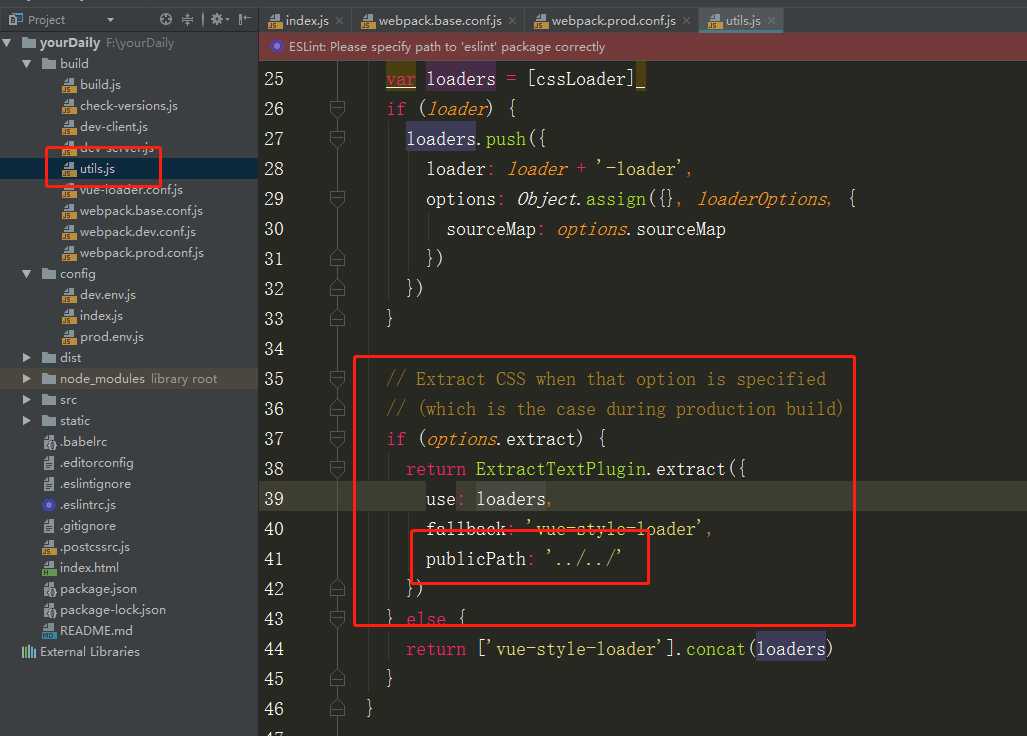The height and width of the screenshot is (736, 1027).
Task: Collapse the yourDaily project root
Action: tap(7, 43)
